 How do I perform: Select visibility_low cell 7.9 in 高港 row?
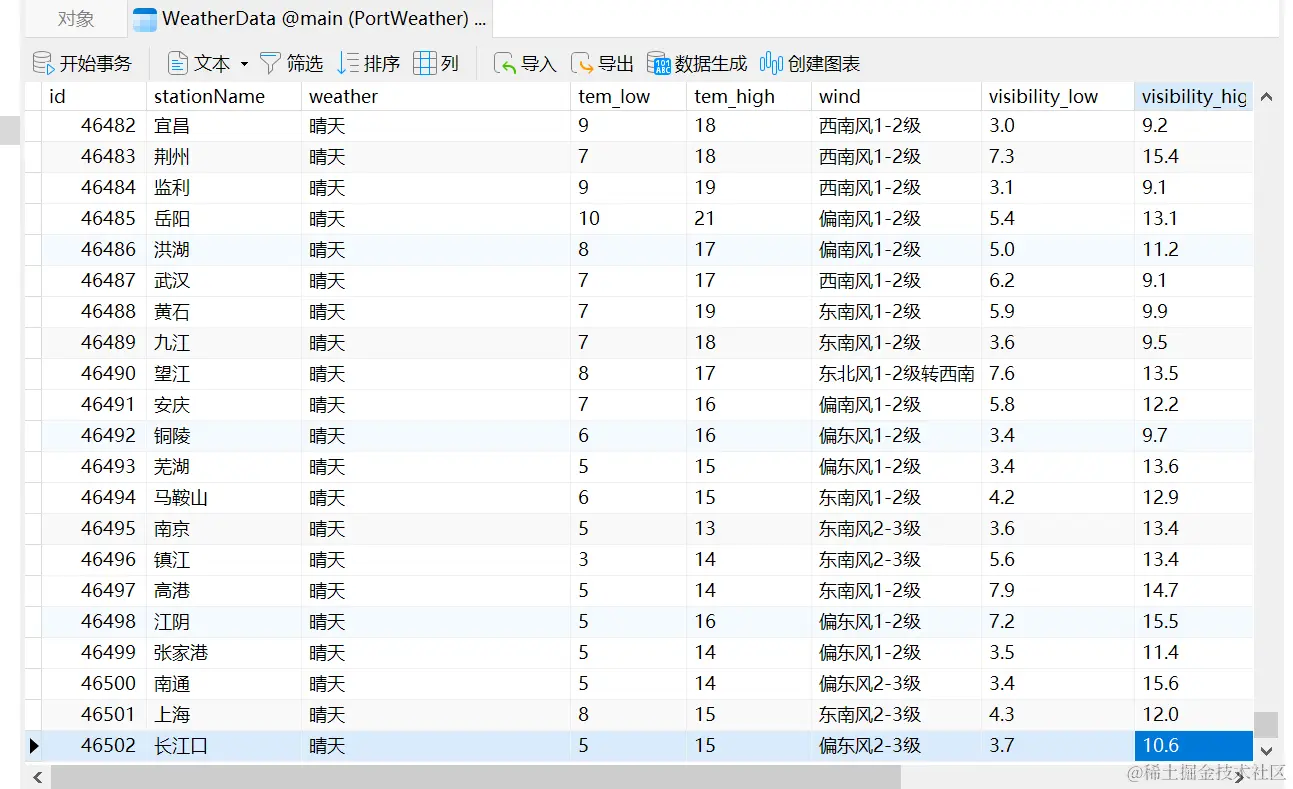pos(1058,590)
